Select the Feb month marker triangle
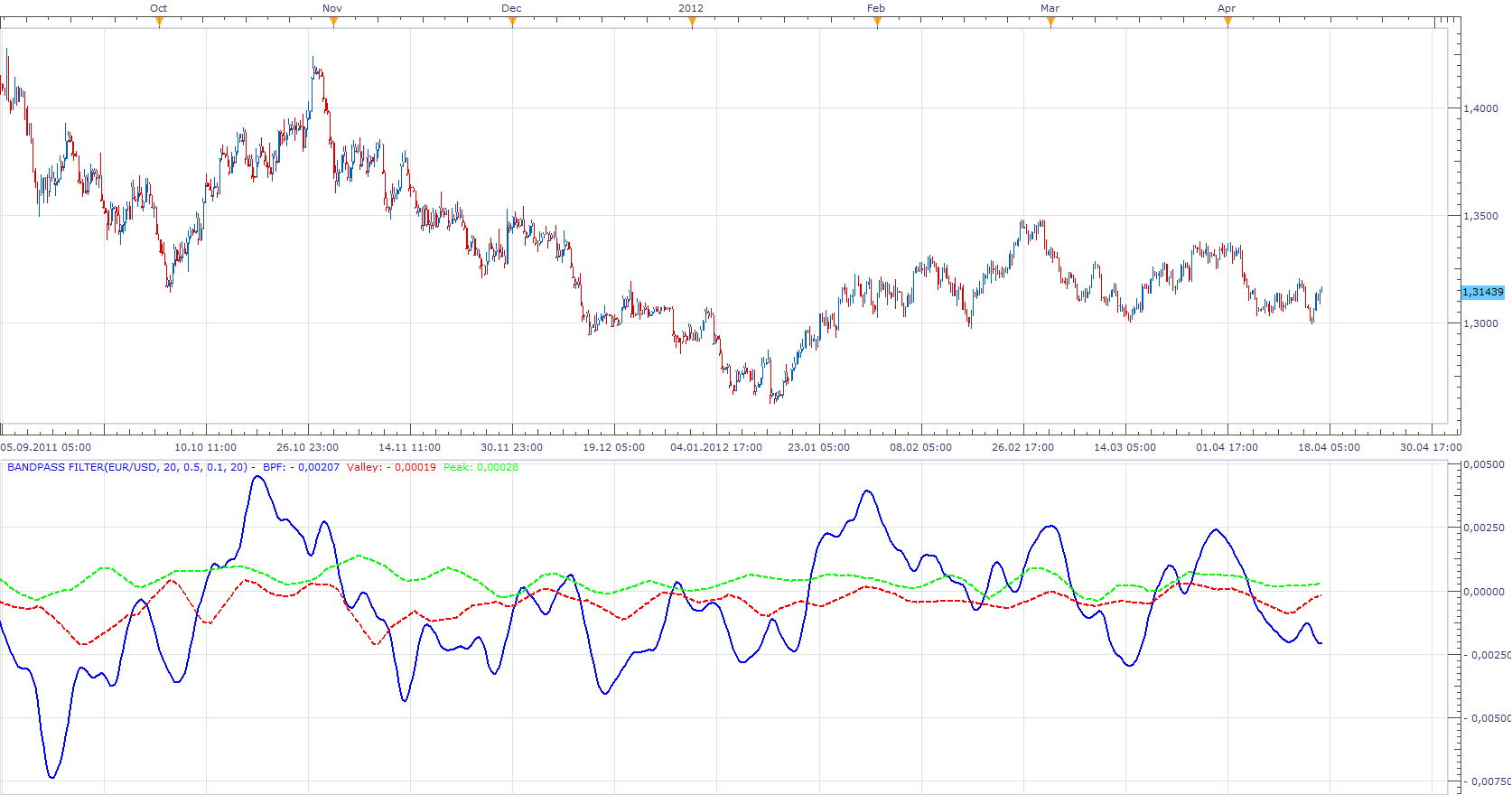Screen dimensions: 1512x795 (877, 23)
